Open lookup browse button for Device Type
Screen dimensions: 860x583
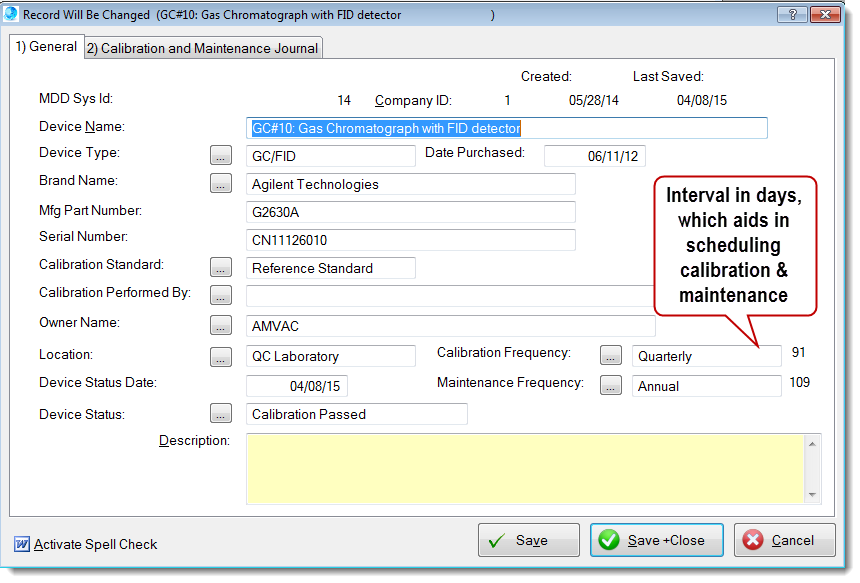click(x=221, y=155)
